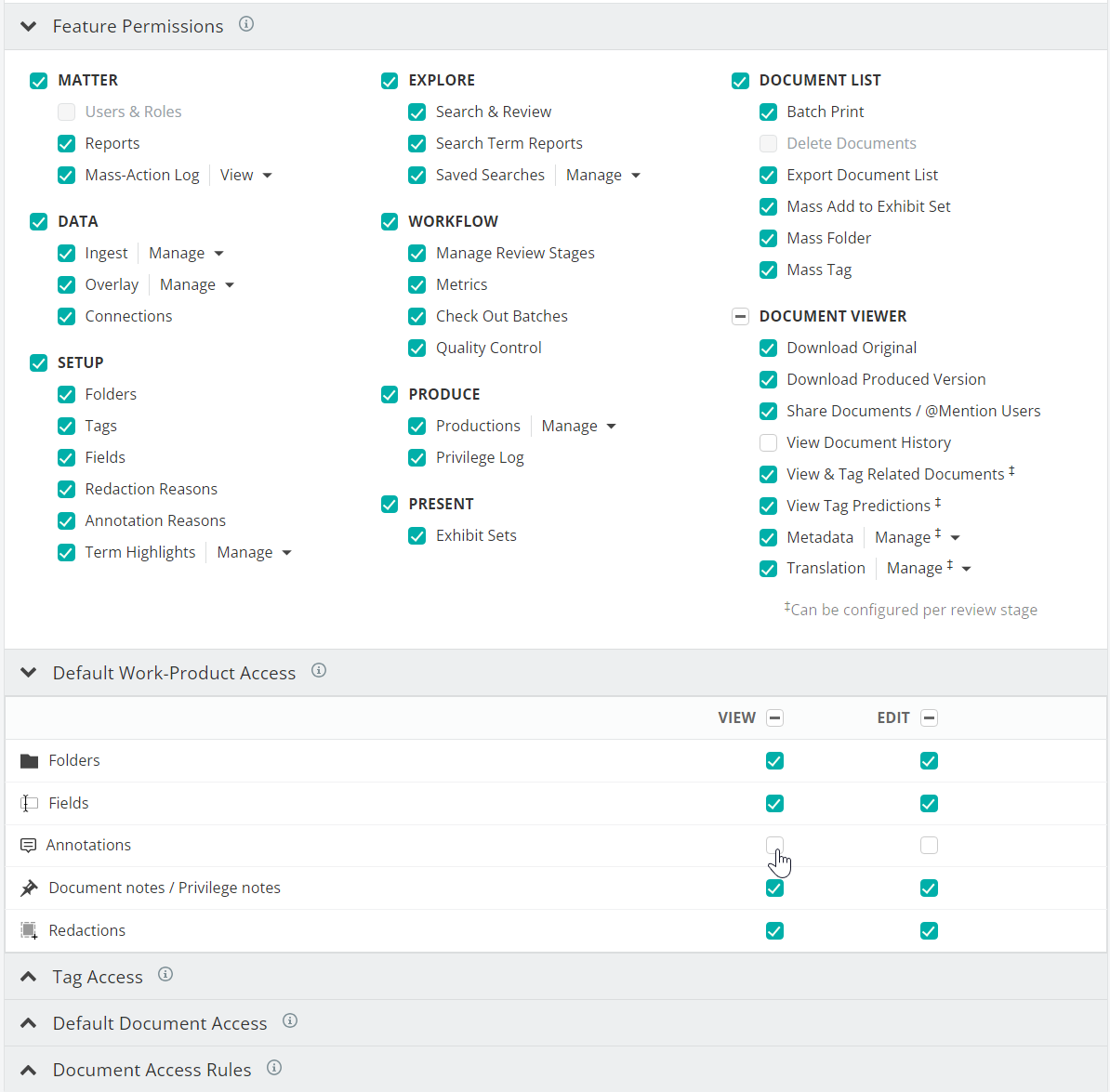
Task: Uncheck the Batch Print checkbox
Action: click(768, 112)
